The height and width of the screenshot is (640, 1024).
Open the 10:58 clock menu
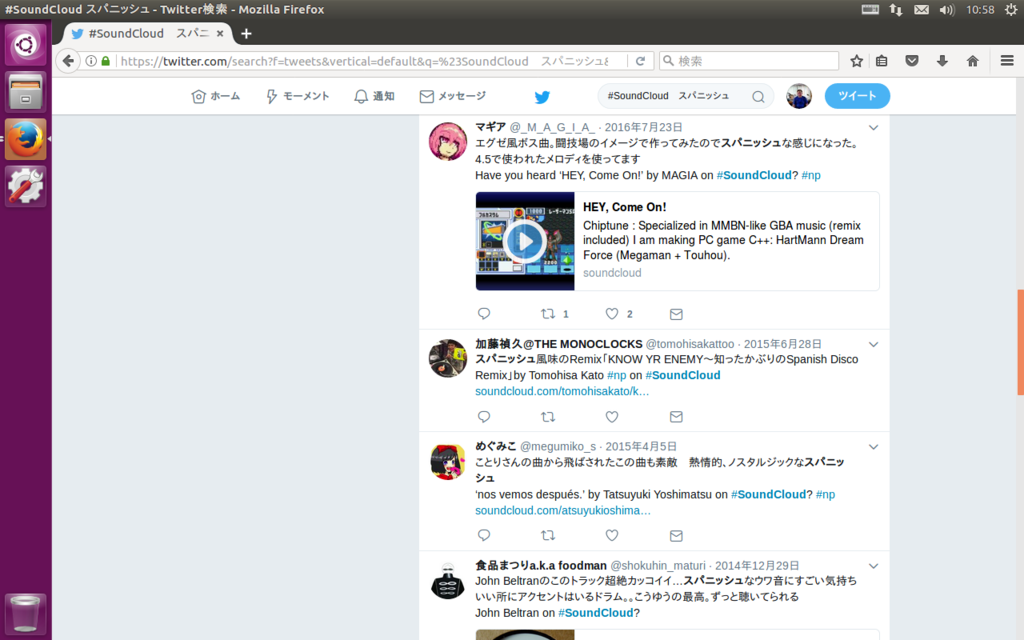pyautogui.click(x=980, y=10)
